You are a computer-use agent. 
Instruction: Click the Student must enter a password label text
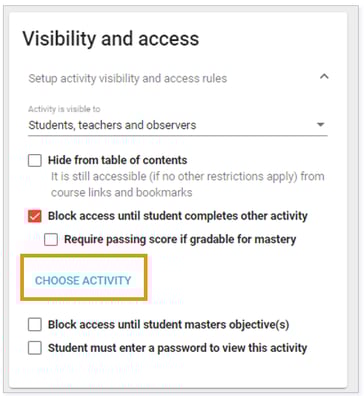[x=177, y=348]
